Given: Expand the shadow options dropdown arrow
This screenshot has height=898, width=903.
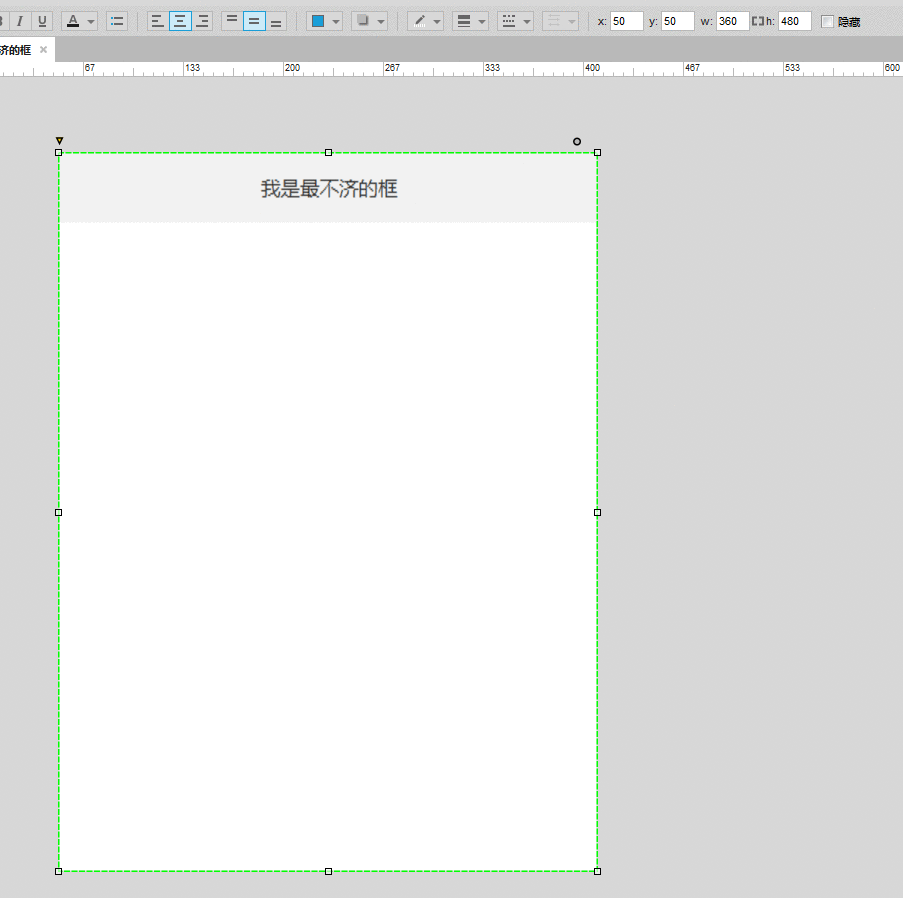Looking at the screenshot, I should (x=381, y=22).
